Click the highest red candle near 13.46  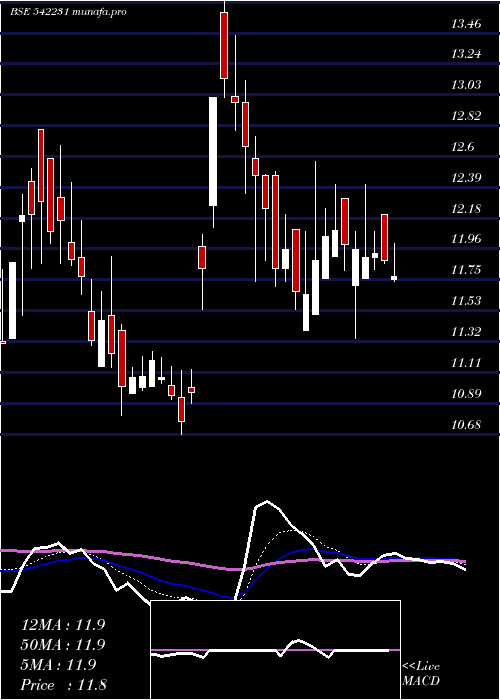tap(224, 46)
